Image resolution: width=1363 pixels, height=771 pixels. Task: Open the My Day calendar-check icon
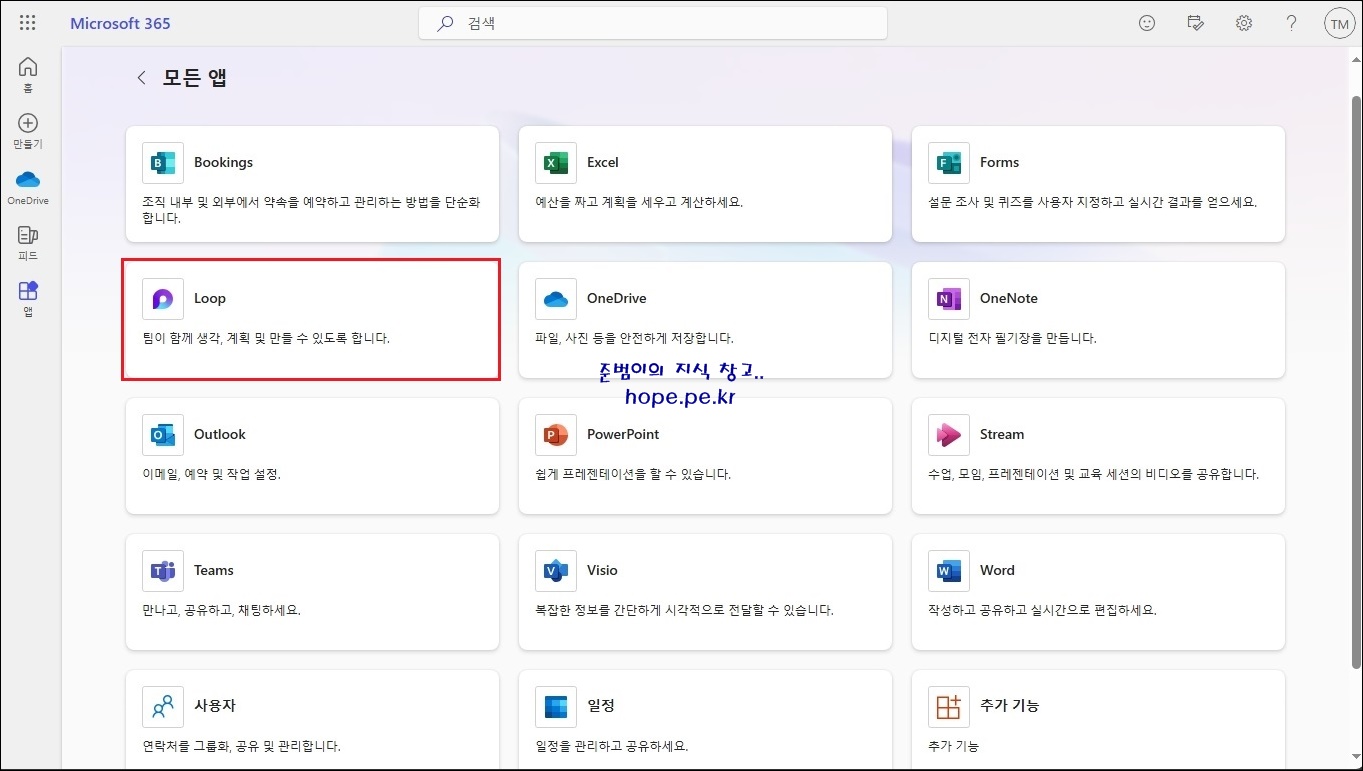tap(1195, 23)
